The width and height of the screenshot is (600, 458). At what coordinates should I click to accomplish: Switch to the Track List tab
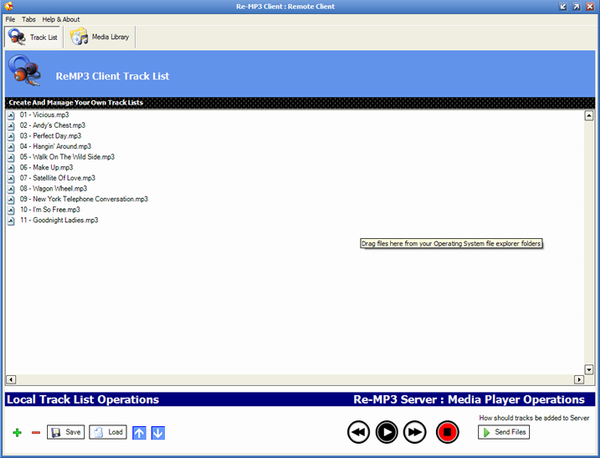(x=33, y=37)
